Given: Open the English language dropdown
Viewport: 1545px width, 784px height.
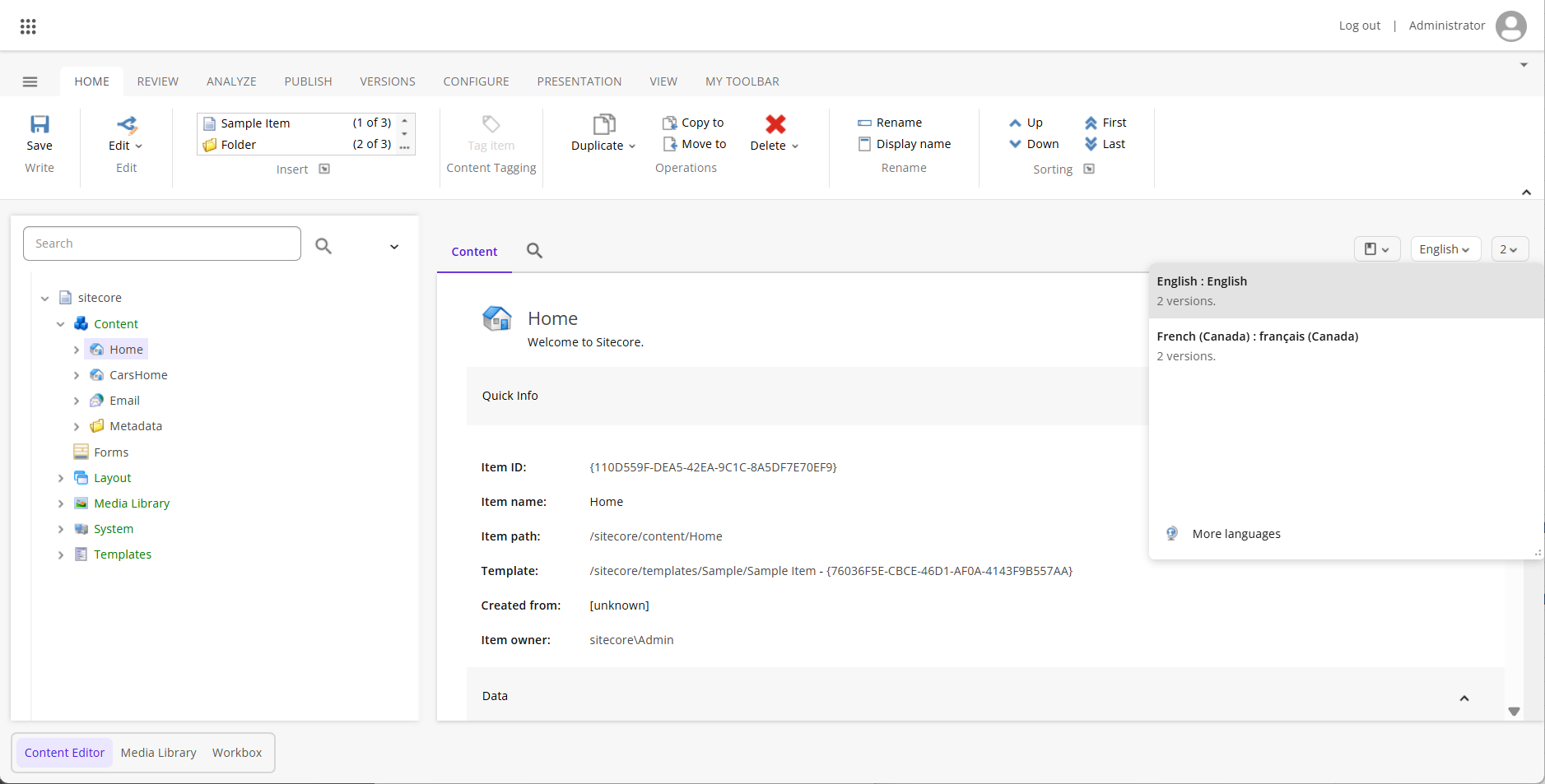Looking at the screenshot, I should point(1445,249).
